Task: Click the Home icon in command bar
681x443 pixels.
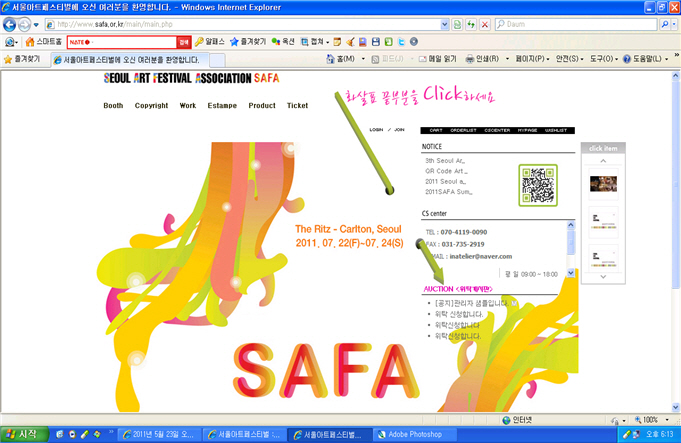Action: [340, 60]
